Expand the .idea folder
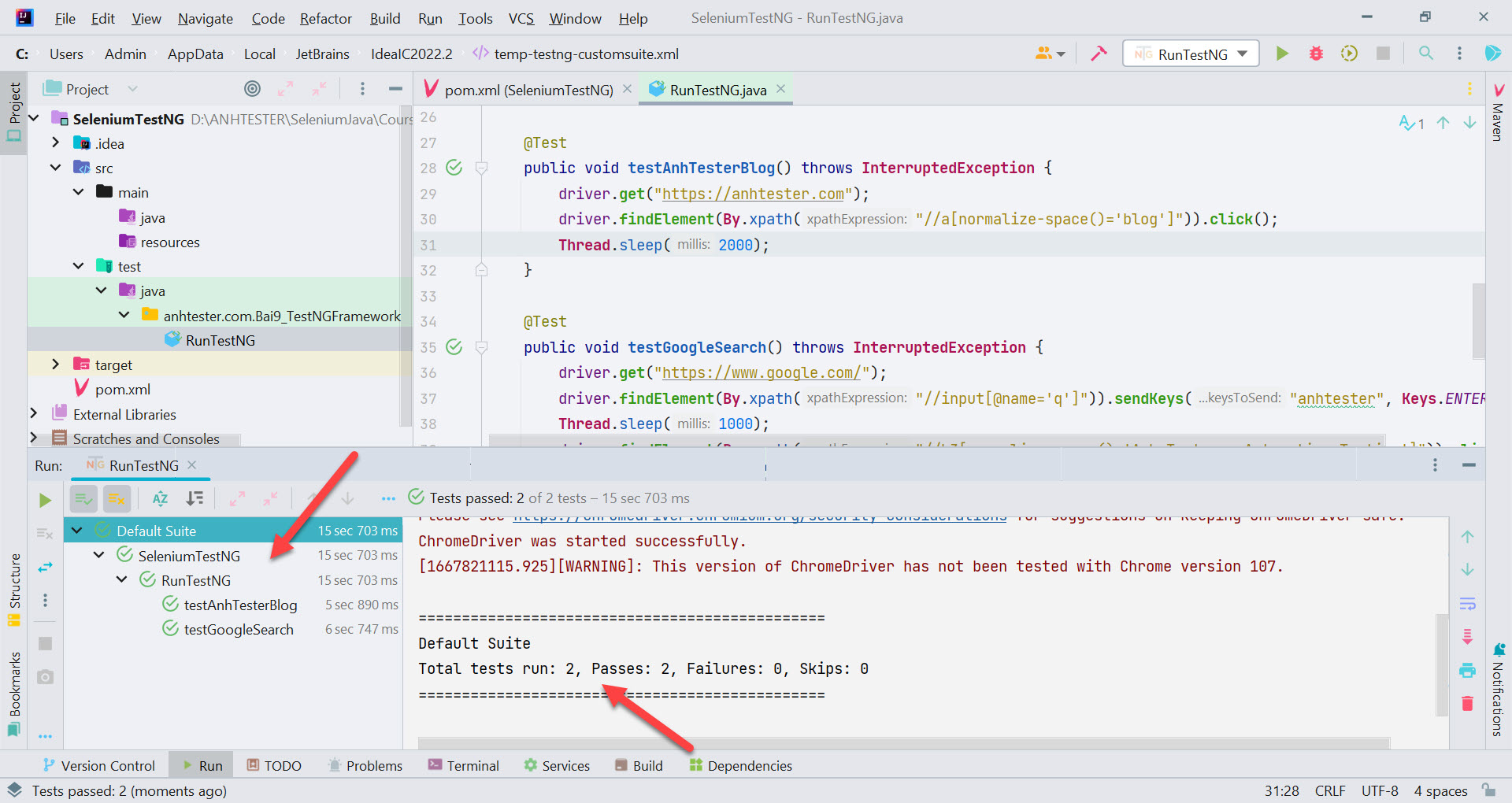The height and width of the screenshot is (803, 1512). (55, 142)
